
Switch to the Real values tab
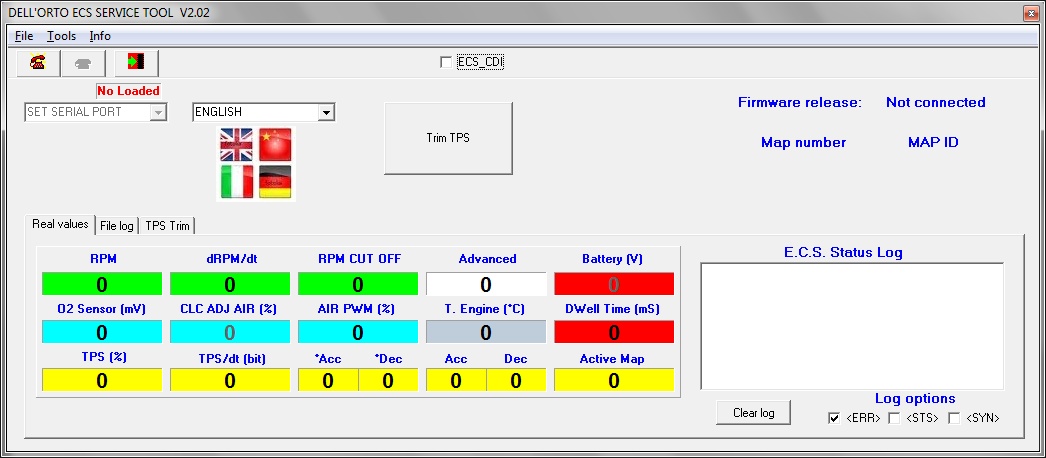pyautogui.click(x=60, y=224)
